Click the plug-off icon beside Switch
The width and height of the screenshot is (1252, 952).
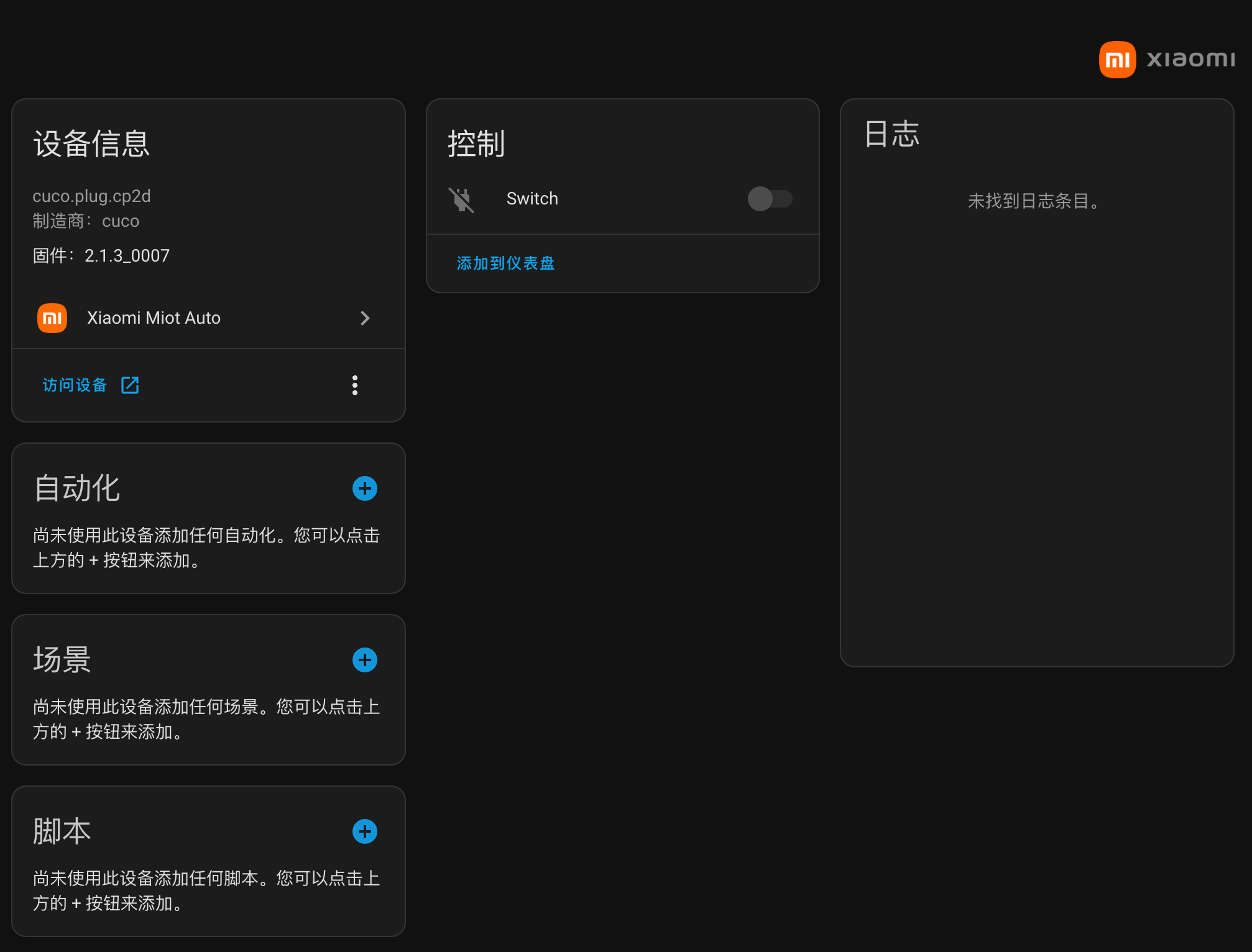(x=461, y=199)
